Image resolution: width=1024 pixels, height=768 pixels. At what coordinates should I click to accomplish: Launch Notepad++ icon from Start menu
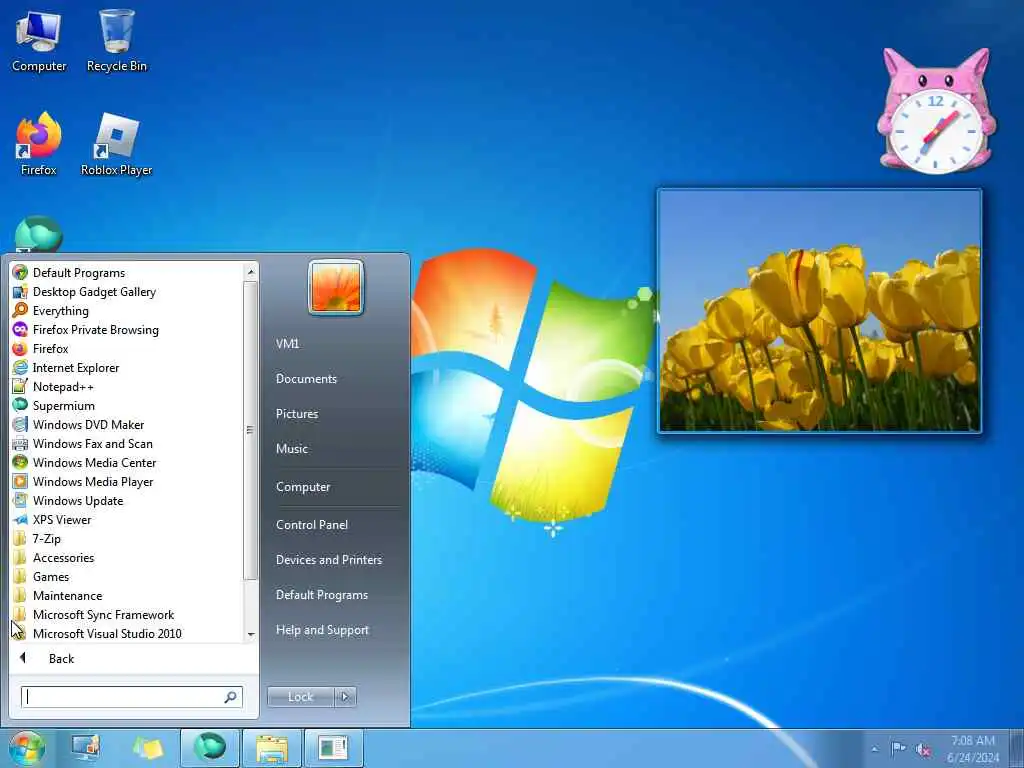[20, 386]
